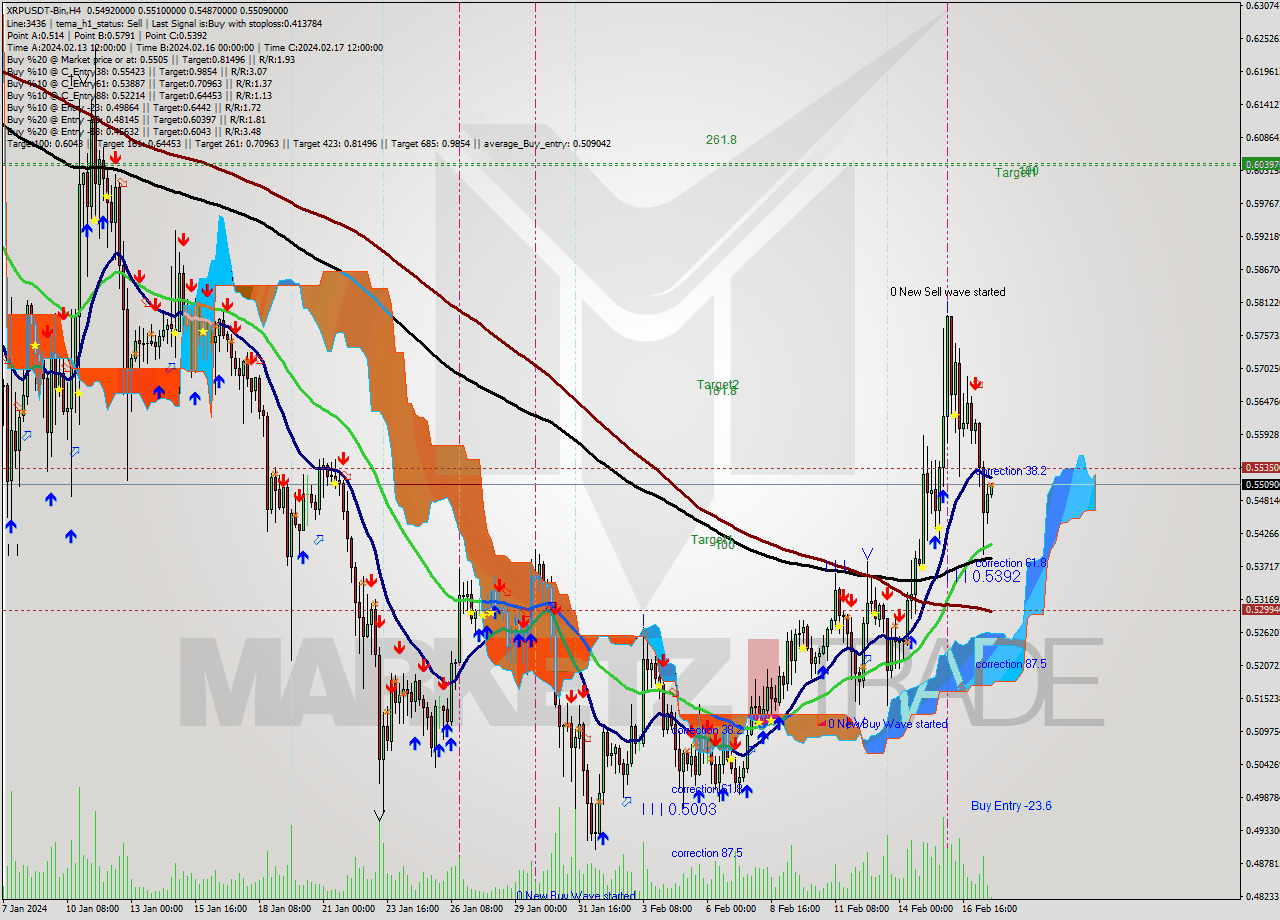Click the 0.5812 price axis label
The image size is (1280, 920).
click(1261, 303)
